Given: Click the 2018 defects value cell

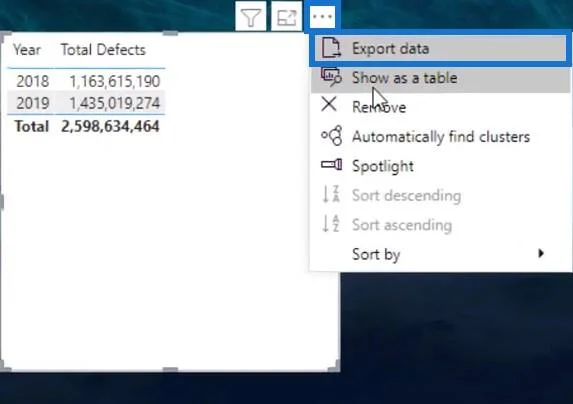Looking at the screenshot, I should pos(115,81).
